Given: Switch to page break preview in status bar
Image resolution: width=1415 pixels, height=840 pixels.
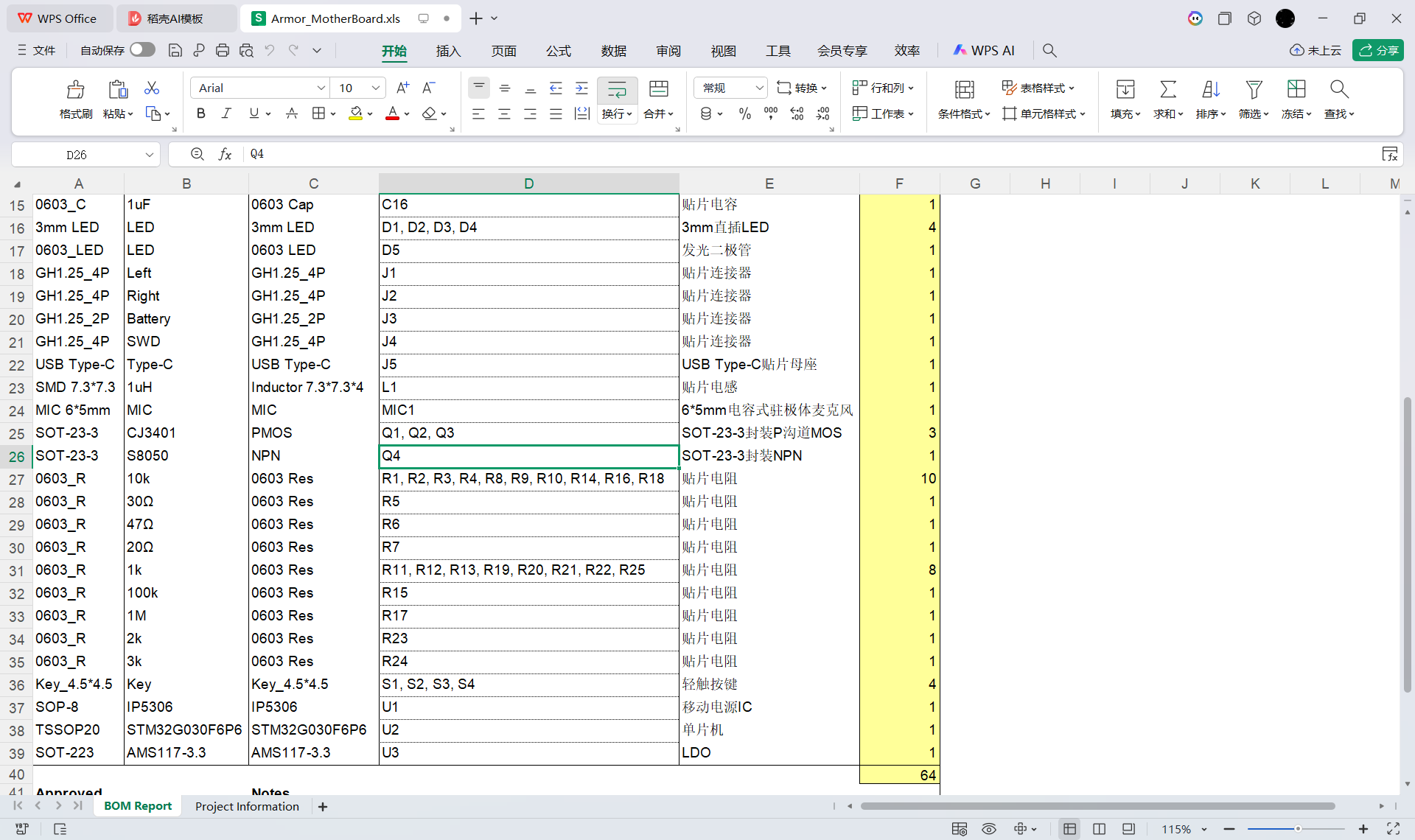Looking at the screenshot, I should 1128,829.
